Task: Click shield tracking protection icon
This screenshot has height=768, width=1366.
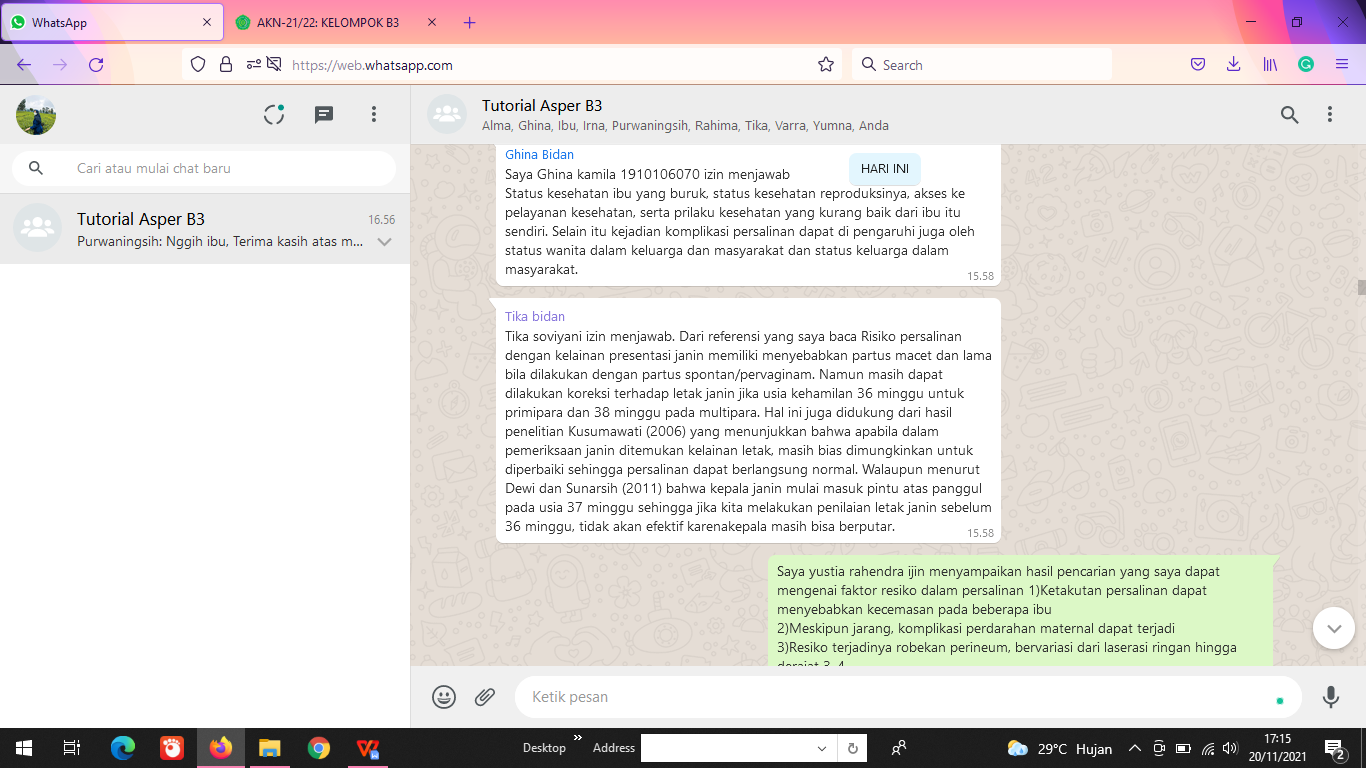Action: click(x=198, y=65)
